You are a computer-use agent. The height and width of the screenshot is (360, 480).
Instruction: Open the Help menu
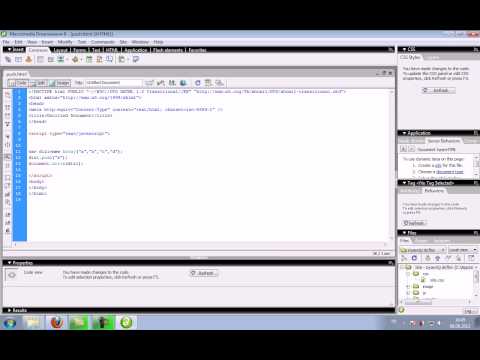(x=158, y=42)
